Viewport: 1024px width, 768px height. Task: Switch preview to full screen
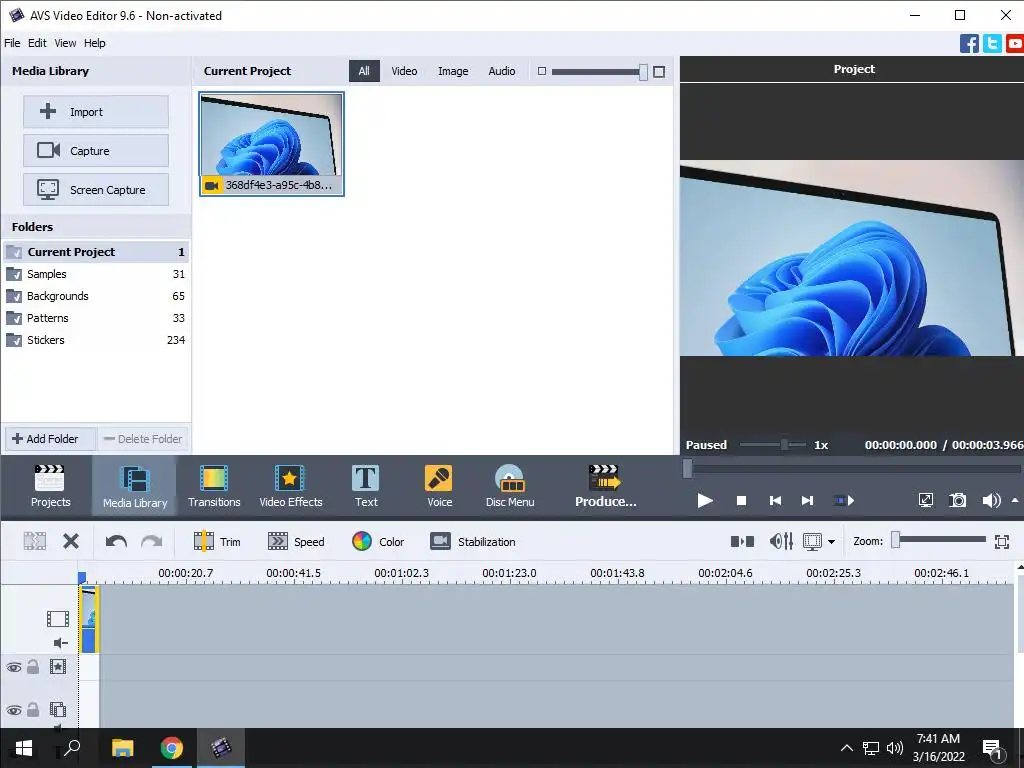click(925, 500)
